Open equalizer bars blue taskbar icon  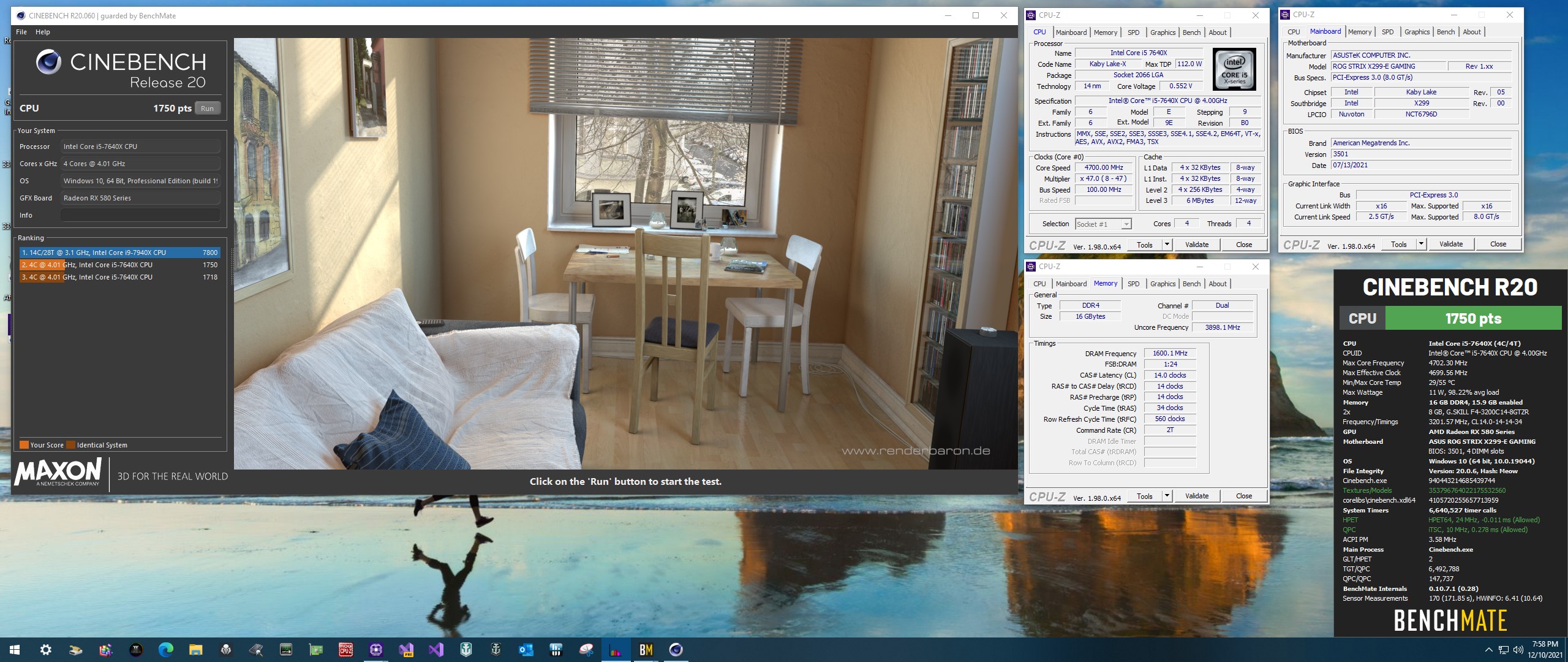click(x=556, y=650)
